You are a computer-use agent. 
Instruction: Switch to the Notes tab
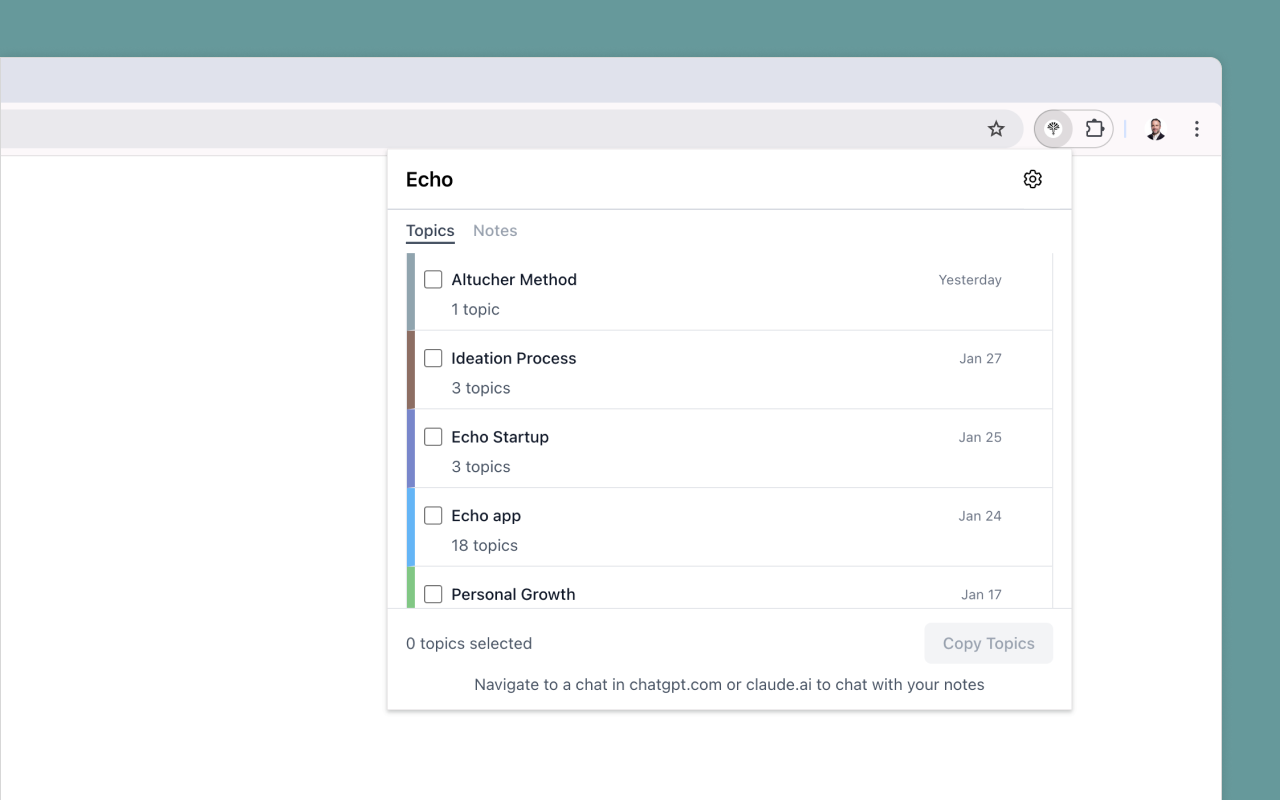(495, 231)
